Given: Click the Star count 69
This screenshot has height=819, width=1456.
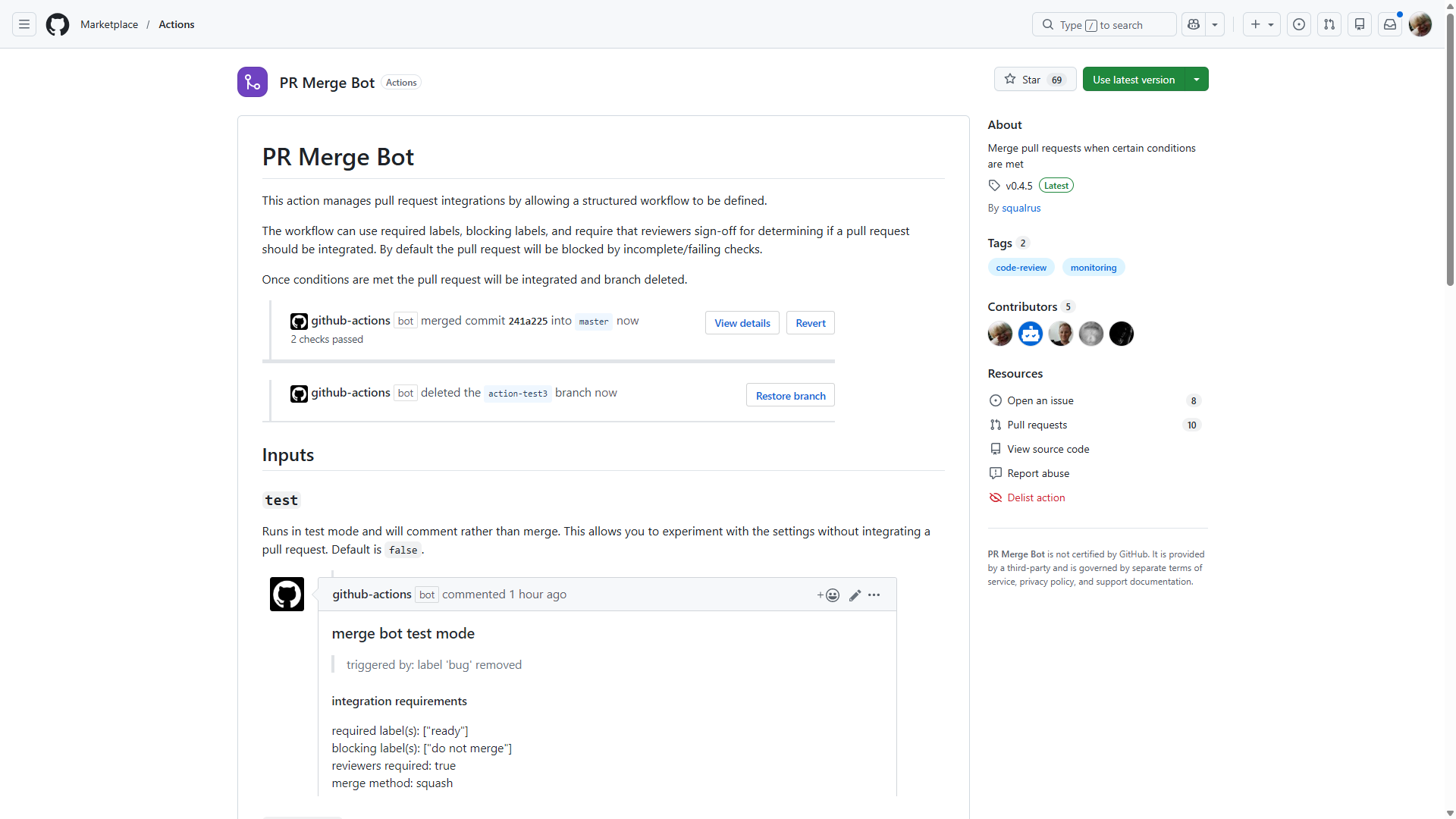Looking at the screenshot, I should pyautogui.click(x=1056, y=80).
